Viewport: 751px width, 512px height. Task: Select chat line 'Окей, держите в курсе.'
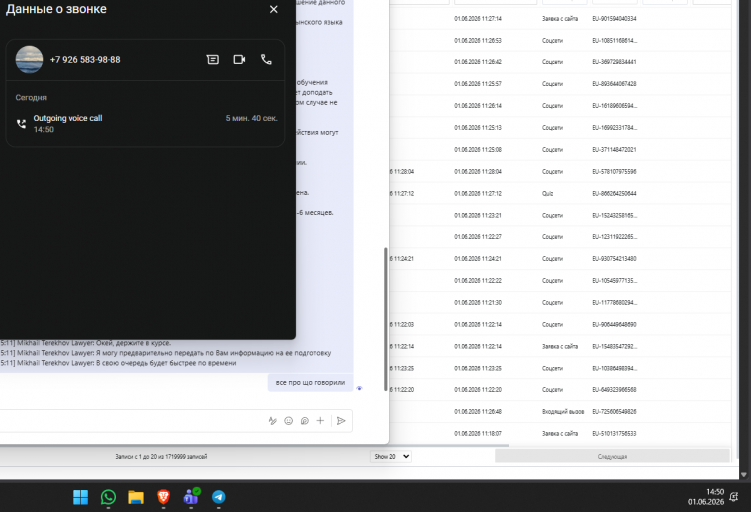coord(133,342)
